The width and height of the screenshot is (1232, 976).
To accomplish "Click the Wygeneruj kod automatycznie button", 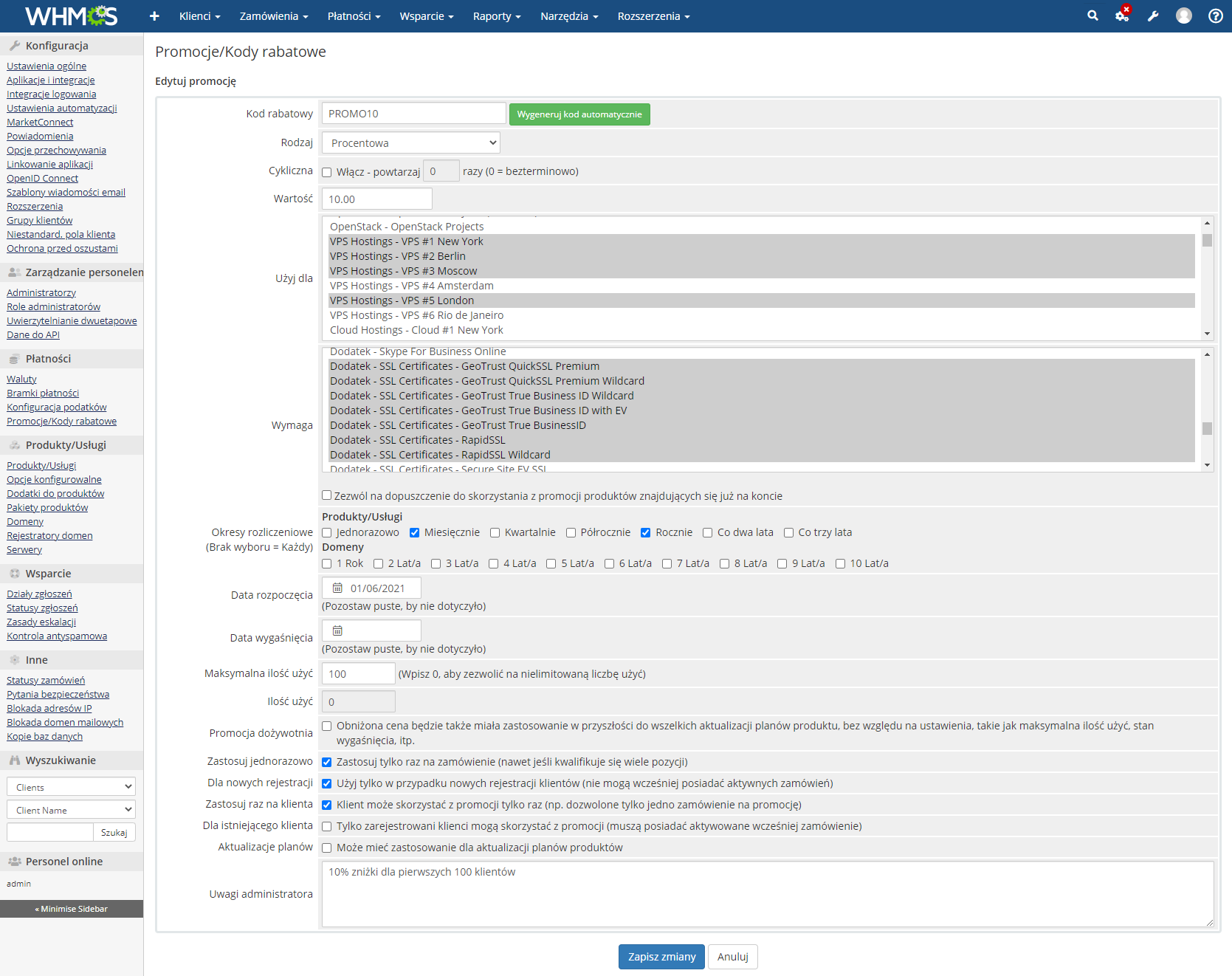I will (579, 114).
